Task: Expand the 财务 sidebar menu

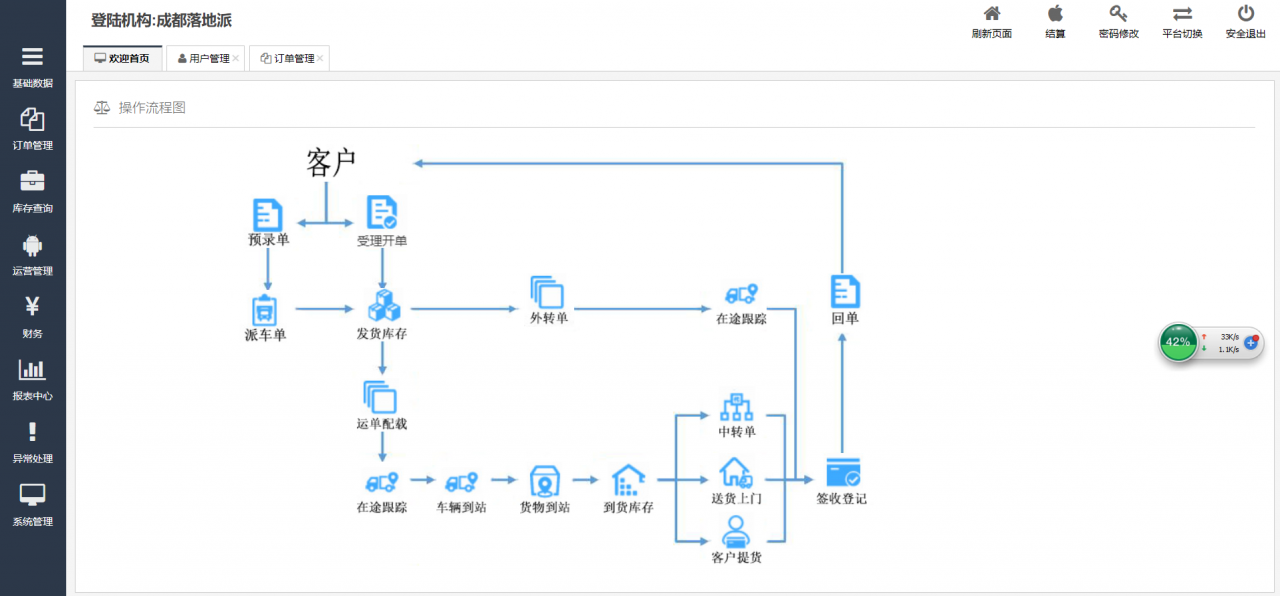Action: [x=33, y=317]
